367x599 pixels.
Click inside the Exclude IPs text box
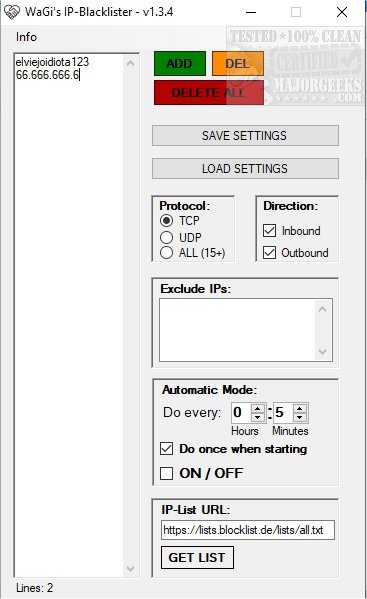[x=238, y=330]
